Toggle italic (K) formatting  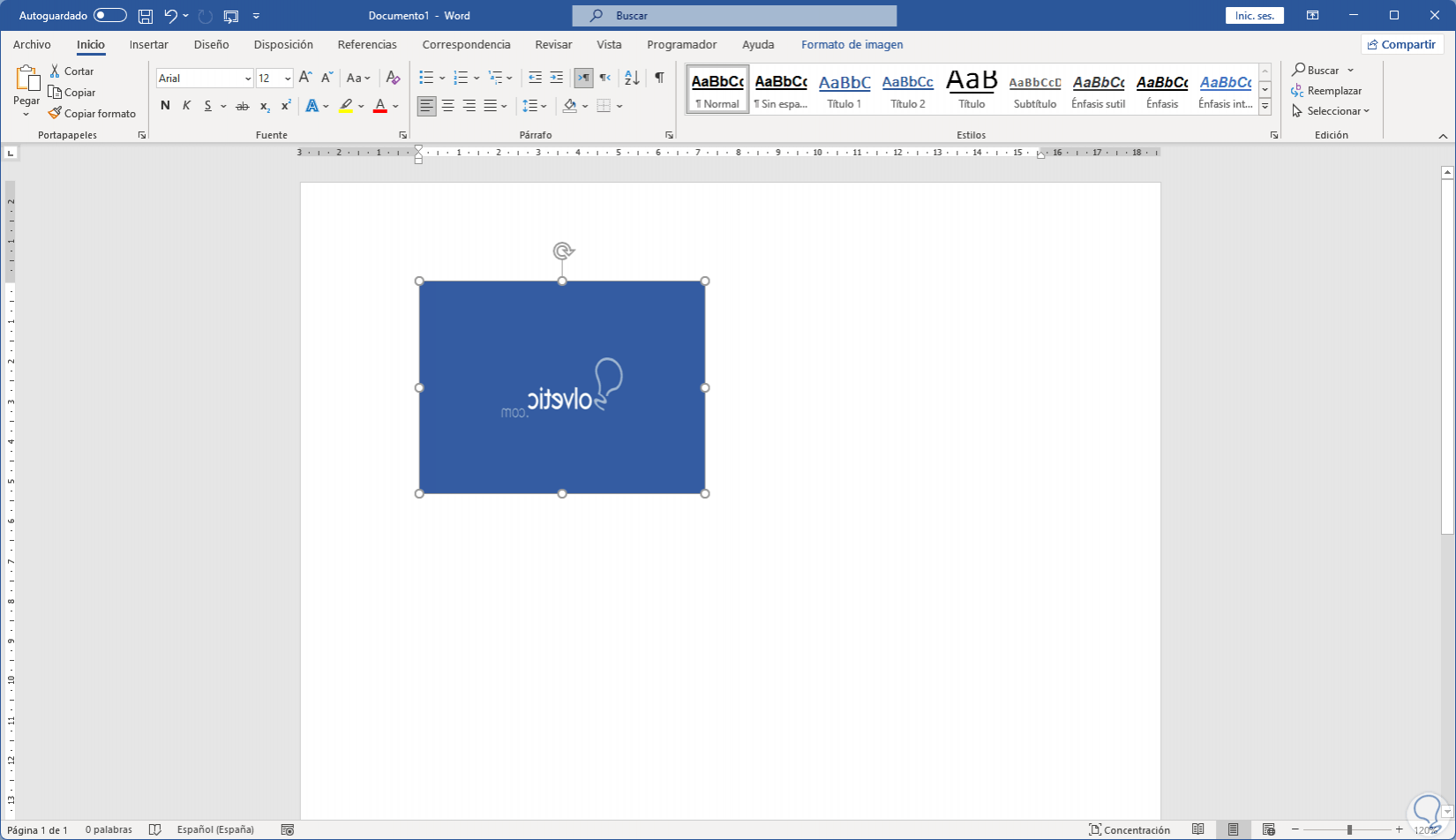click(186, 106)
